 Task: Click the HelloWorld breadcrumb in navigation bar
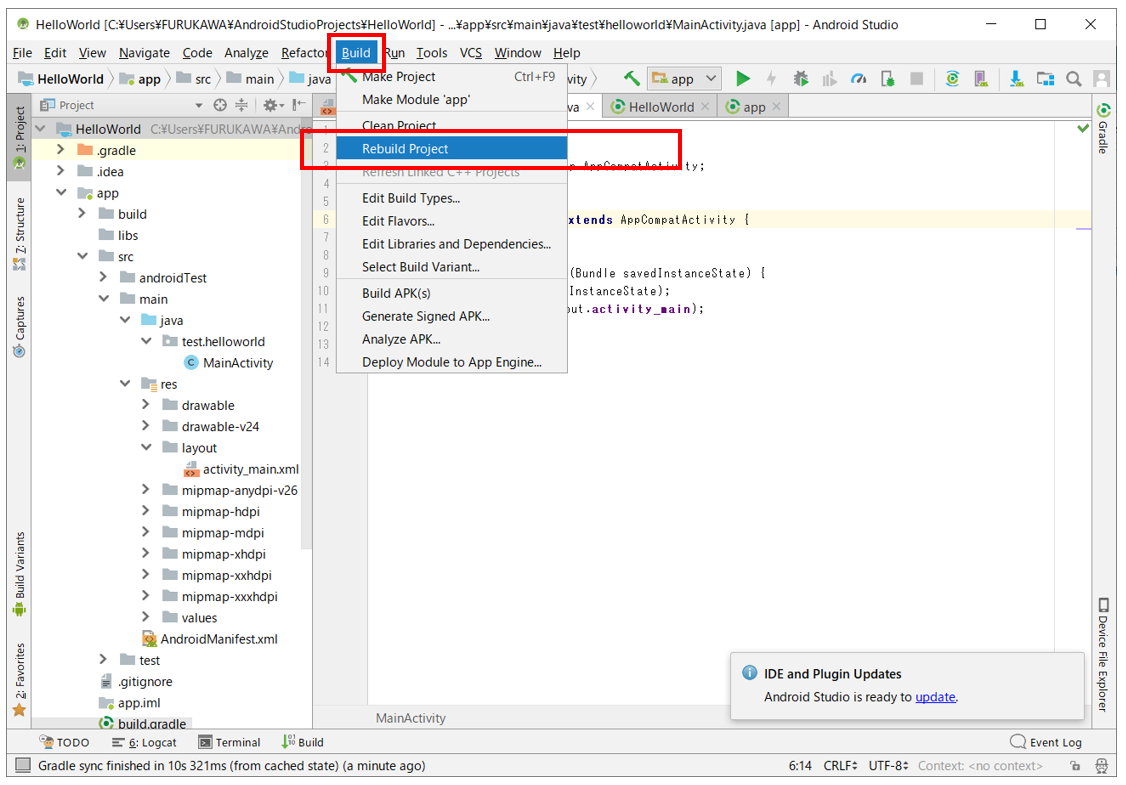[x=62, y=79]
